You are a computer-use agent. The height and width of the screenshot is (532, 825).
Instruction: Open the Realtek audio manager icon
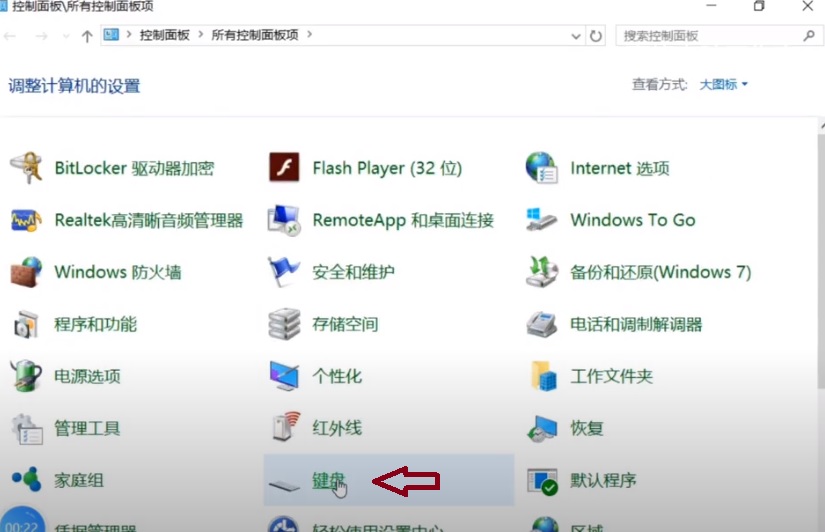[x=26, y=220]
